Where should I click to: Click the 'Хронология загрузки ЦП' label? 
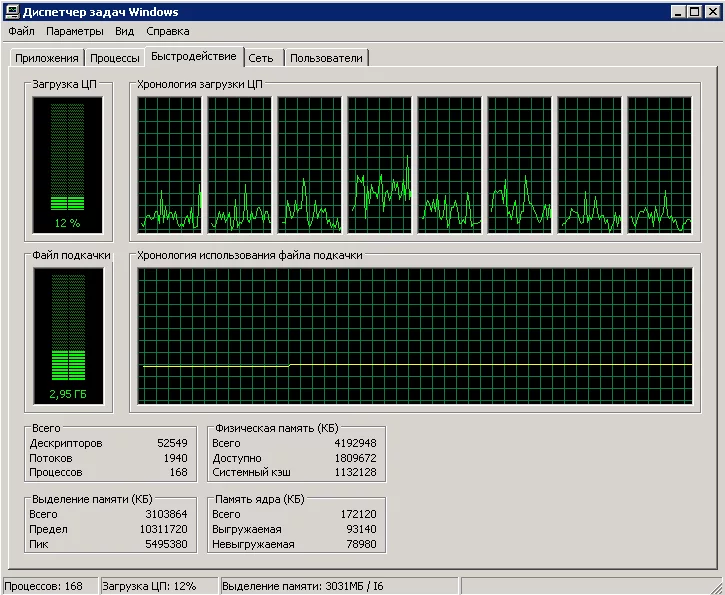[x=200, y=84]
